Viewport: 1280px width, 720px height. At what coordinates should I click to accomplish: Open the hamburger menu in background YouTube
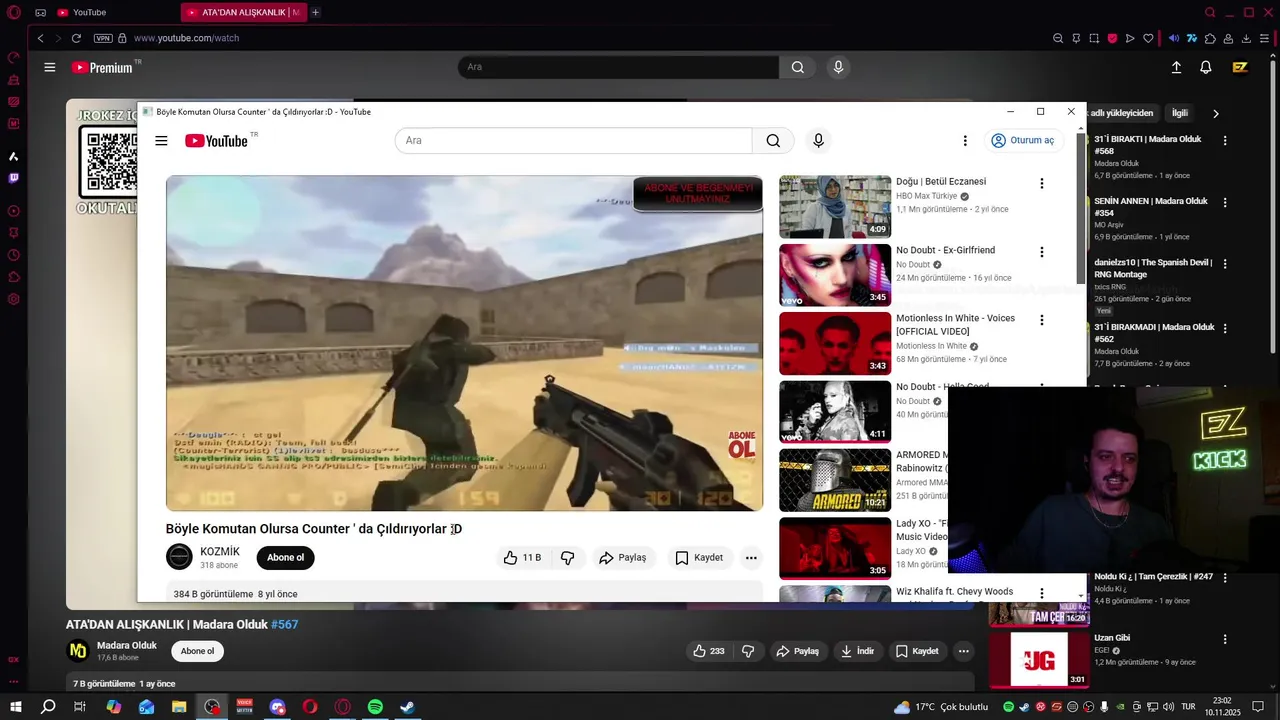coord(49,67)
